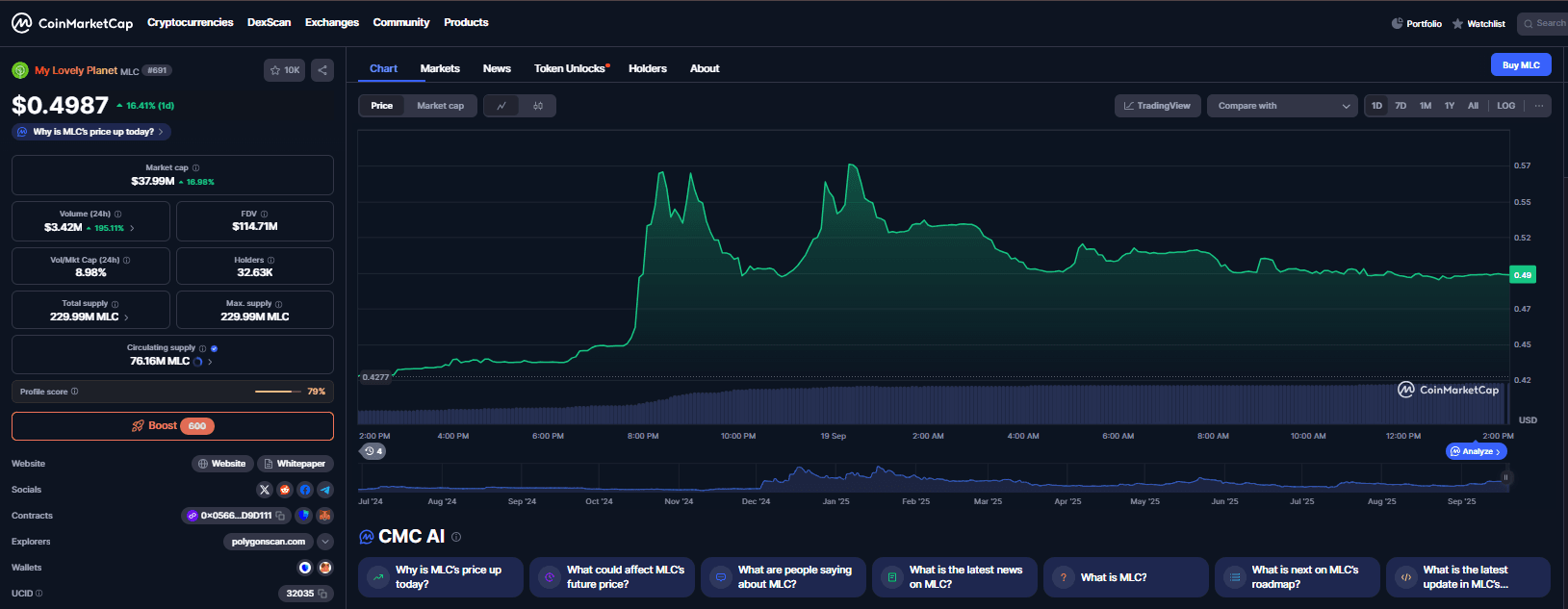Expand the Explorers chevron dropdown

coord(325,542)
